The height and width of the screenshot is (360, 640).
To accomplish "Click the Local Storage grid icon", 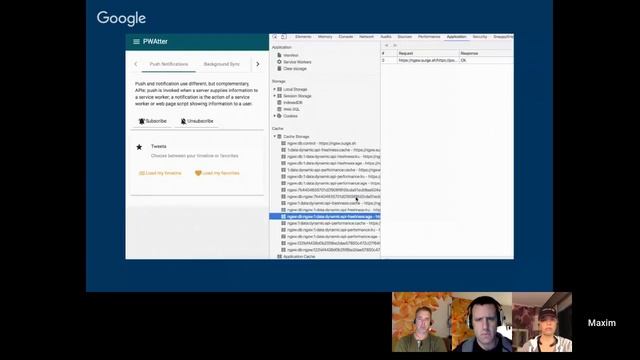I will (x=280, y=89).
